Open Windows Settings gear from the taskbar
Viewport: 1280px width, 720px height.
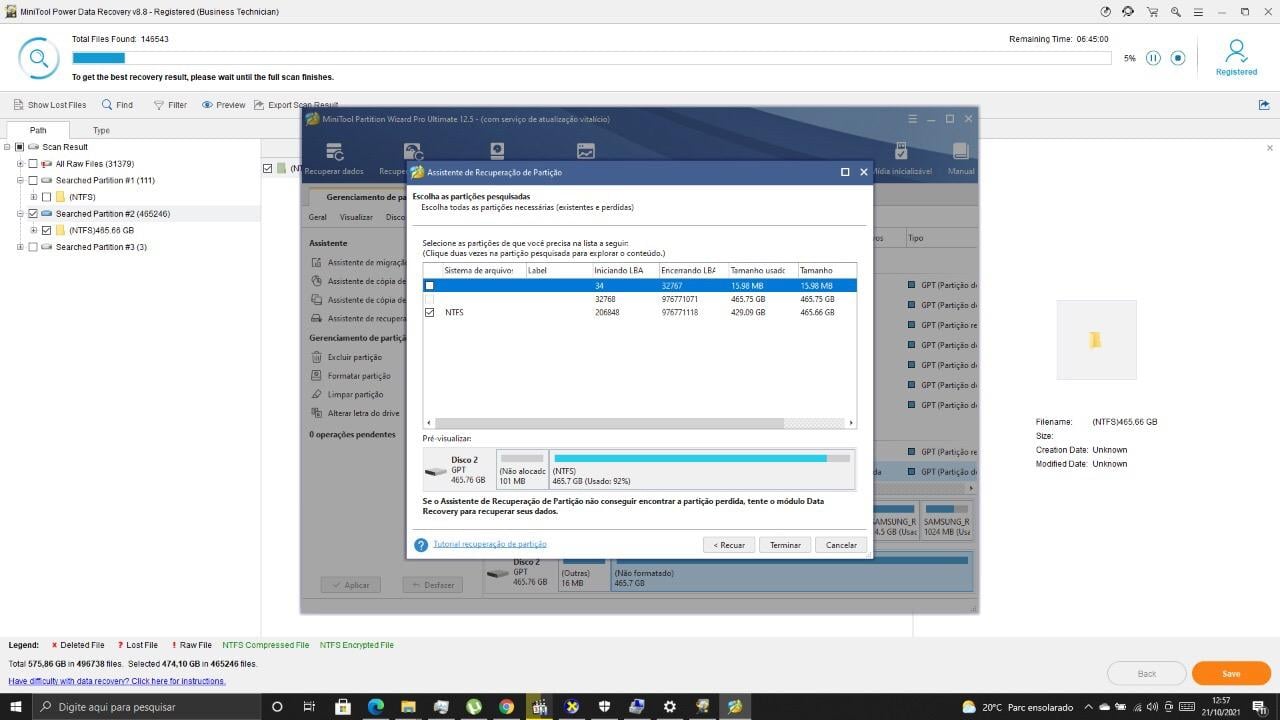tap(669, 707)
